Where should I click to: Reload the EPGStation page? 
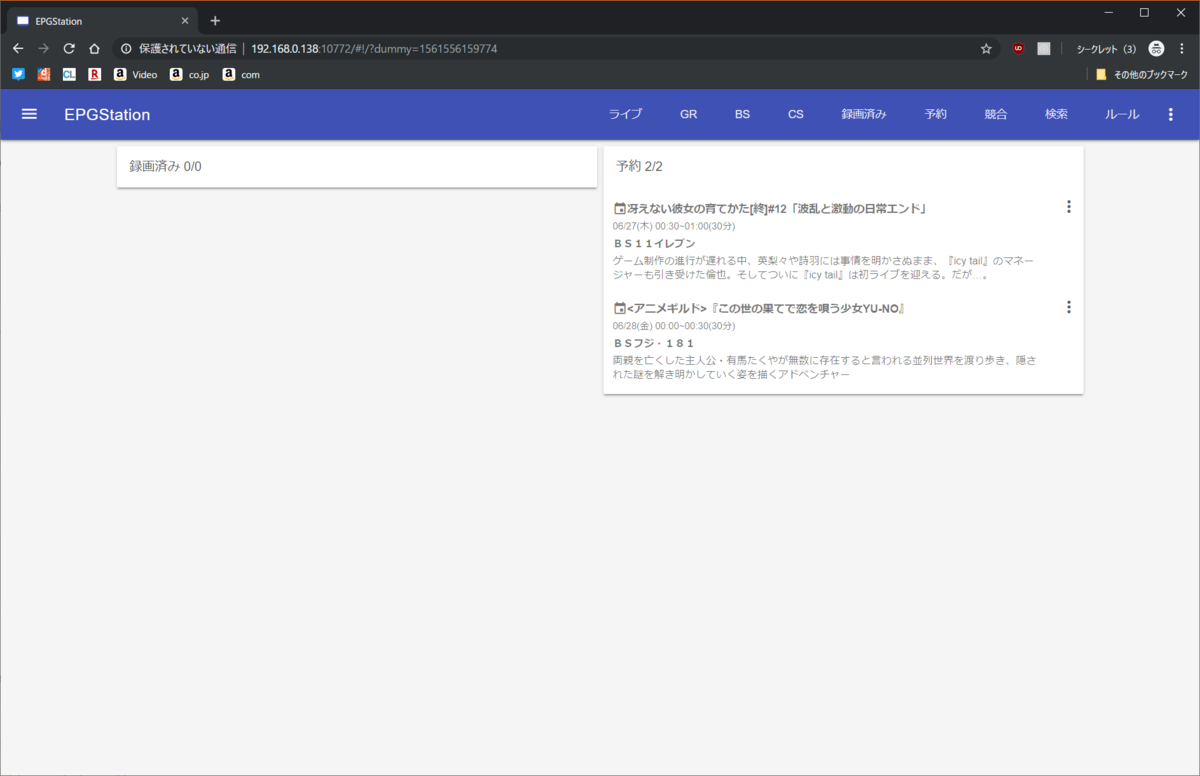pos(68,48)
